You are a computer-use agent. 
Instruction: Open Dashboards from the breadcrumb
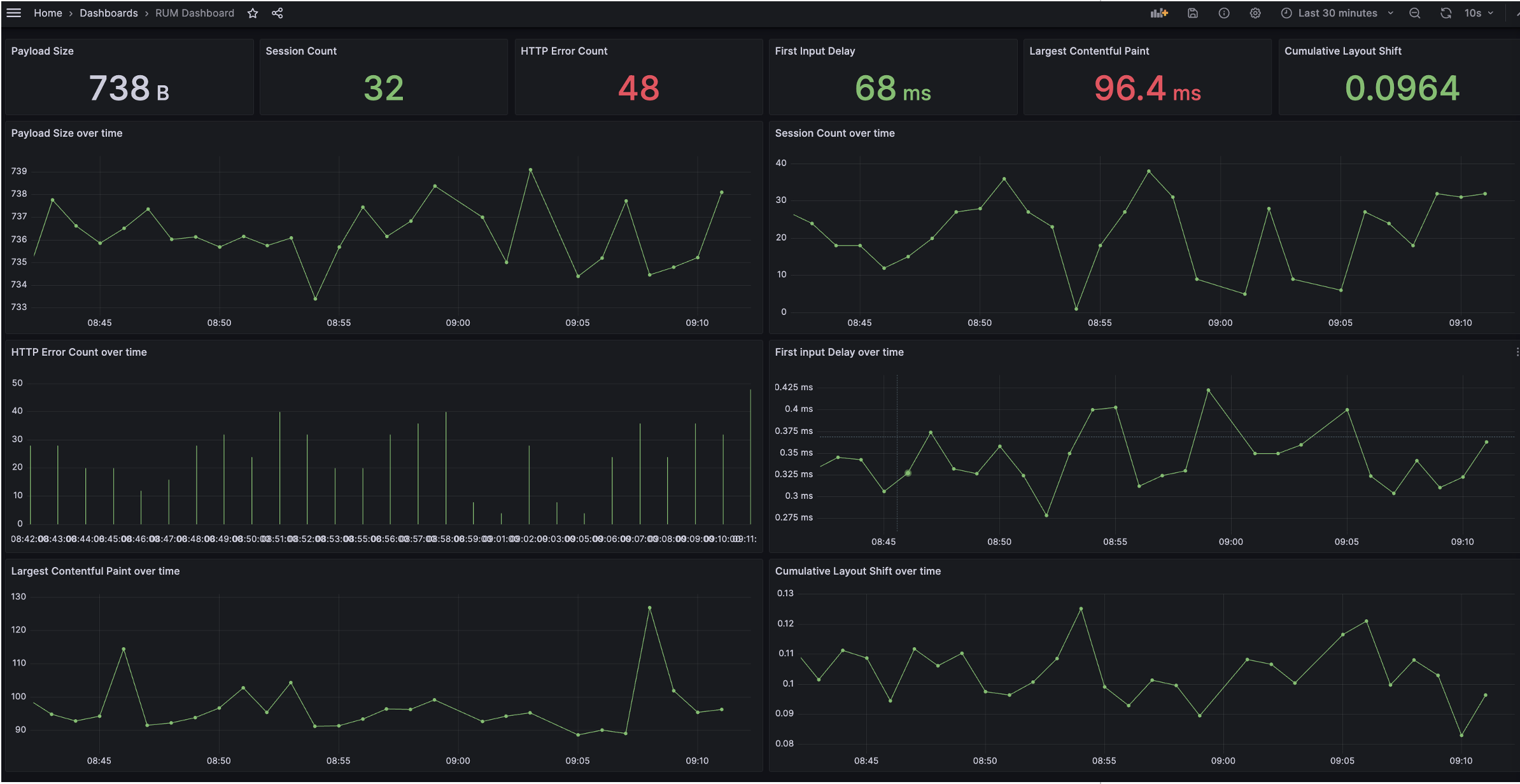[108, 13]
